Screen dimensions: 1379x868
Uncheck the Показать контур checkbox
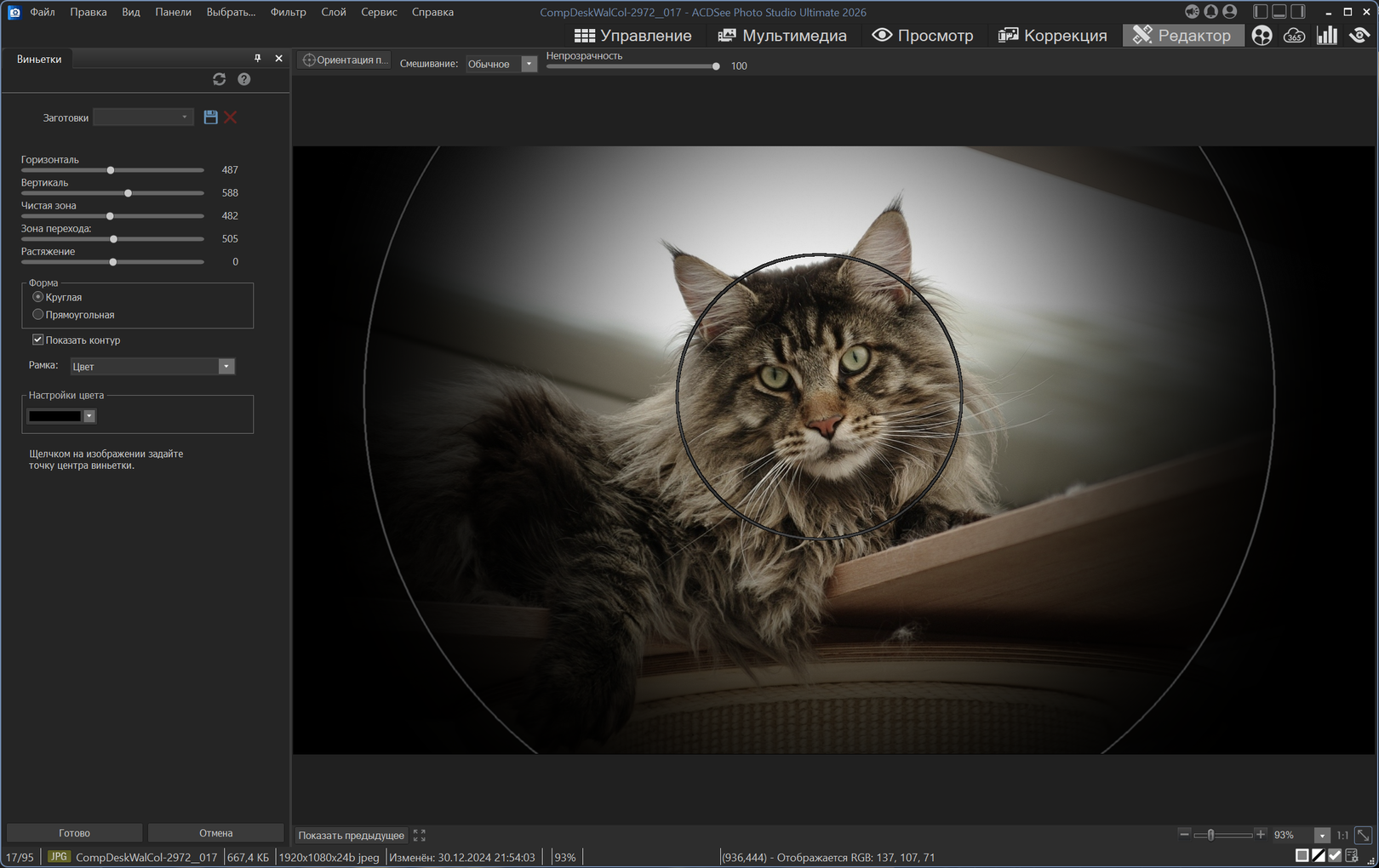[x=38, y=340]
